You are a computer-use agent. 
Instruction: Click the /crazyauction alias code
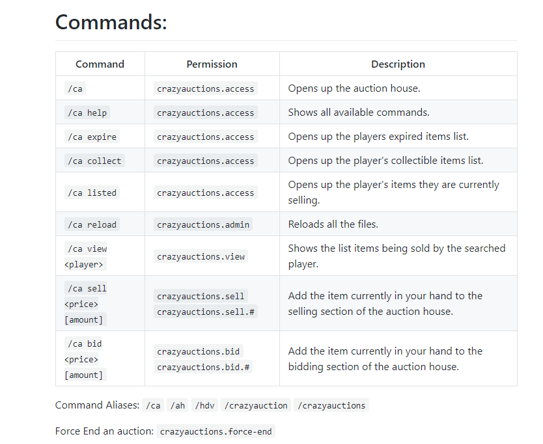(256, 405)
